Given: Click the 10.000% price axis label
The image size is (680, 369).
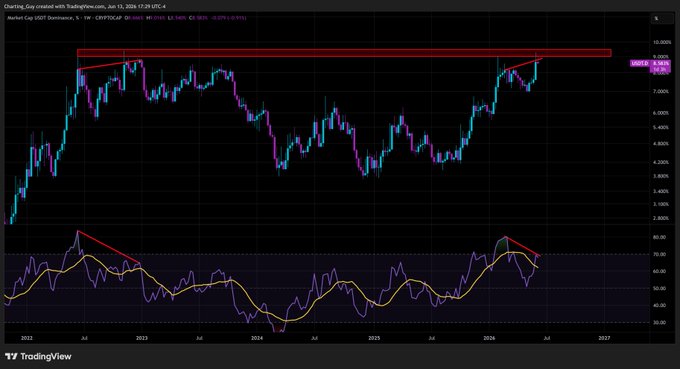Looking at the screenshot, I should [x=661, y=42].
